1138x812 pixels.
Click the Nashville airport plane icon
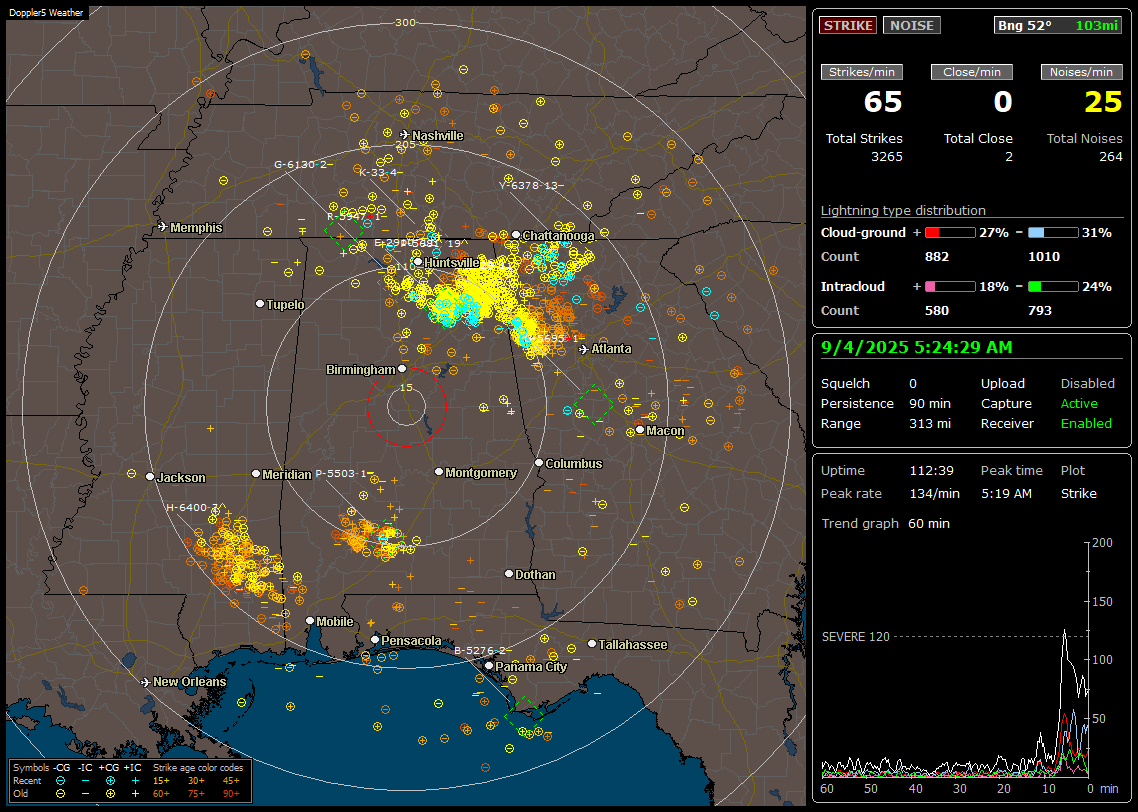pyautogui.click(x=405, y=134)
